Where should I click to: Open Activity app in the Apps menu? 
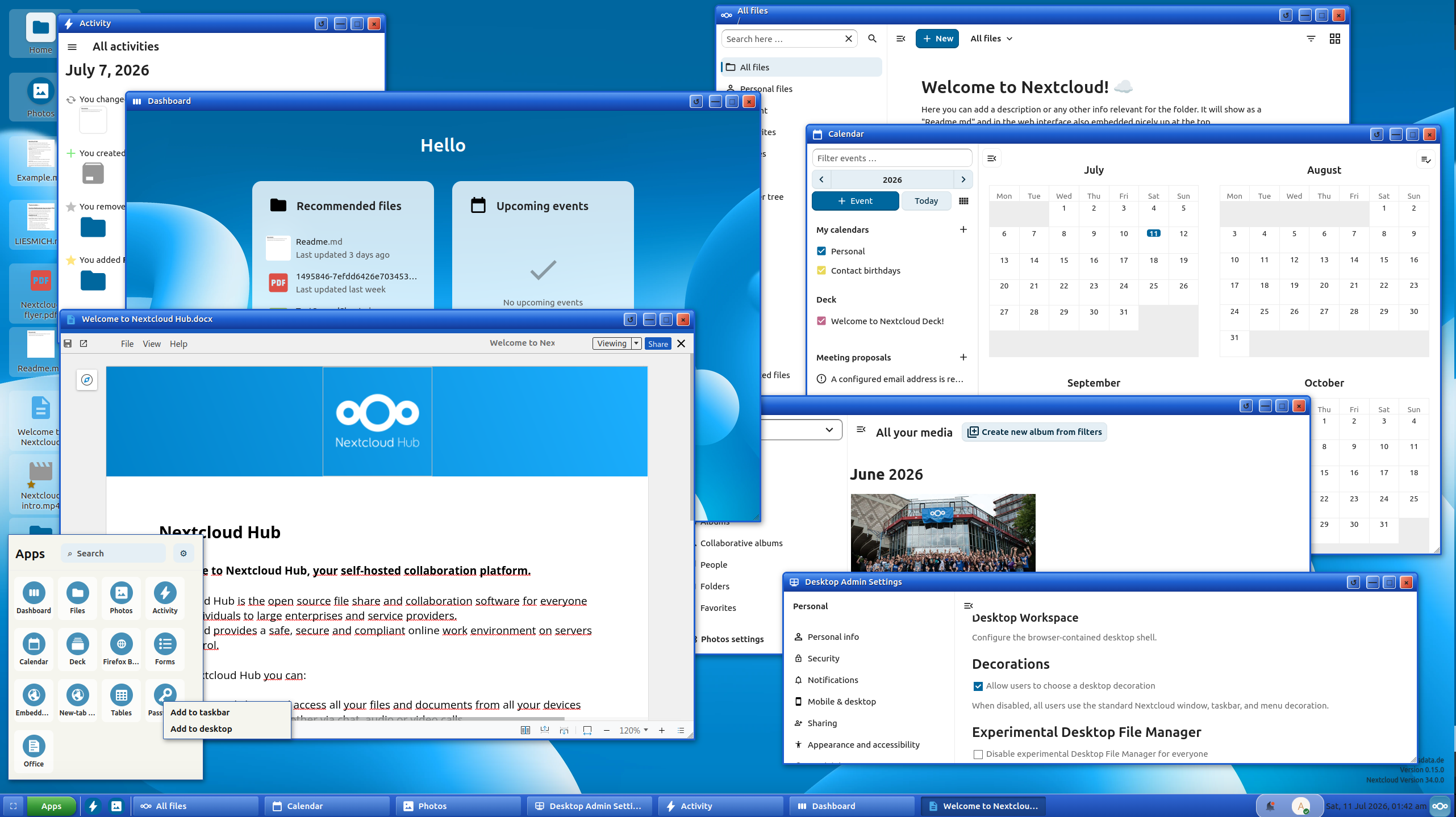pos(165,598)
